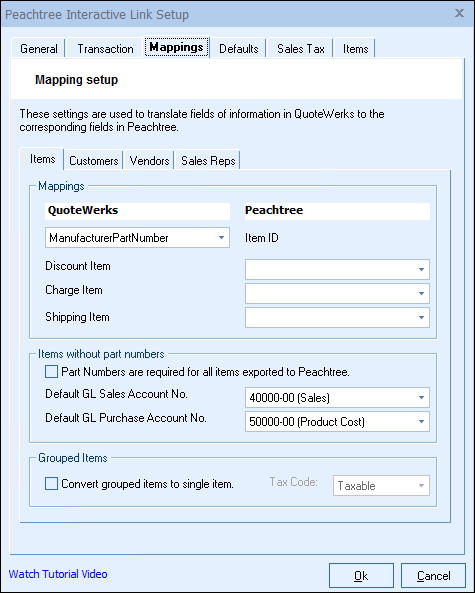Open the Transaction tab

click(x=105, y=48)
